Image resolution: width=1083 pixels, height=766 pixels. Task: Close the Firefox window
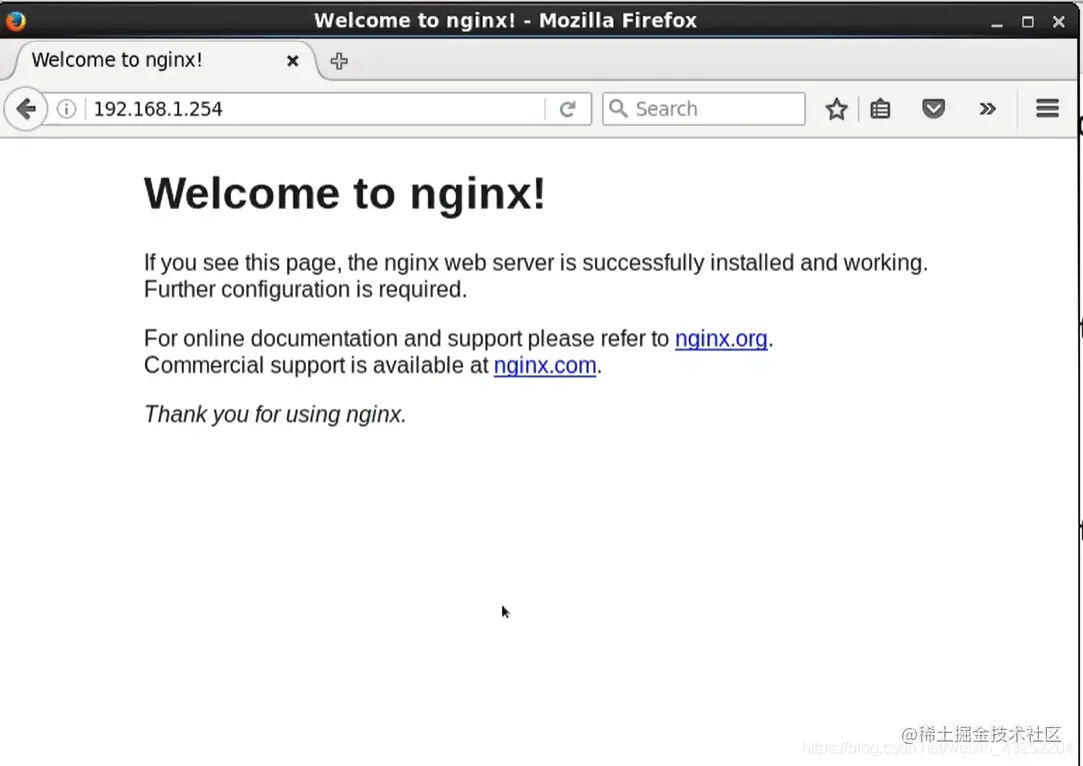point(1058,22)
